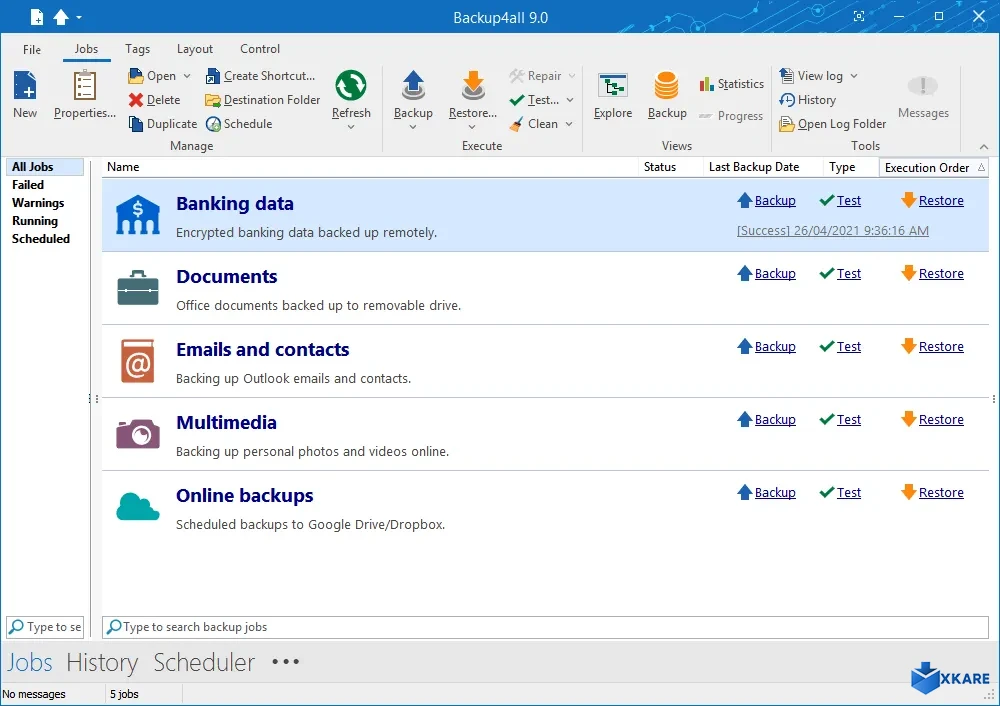1000x706 pixels.
Task: Click the three dots navigation overflow
Action: (286, 661)
